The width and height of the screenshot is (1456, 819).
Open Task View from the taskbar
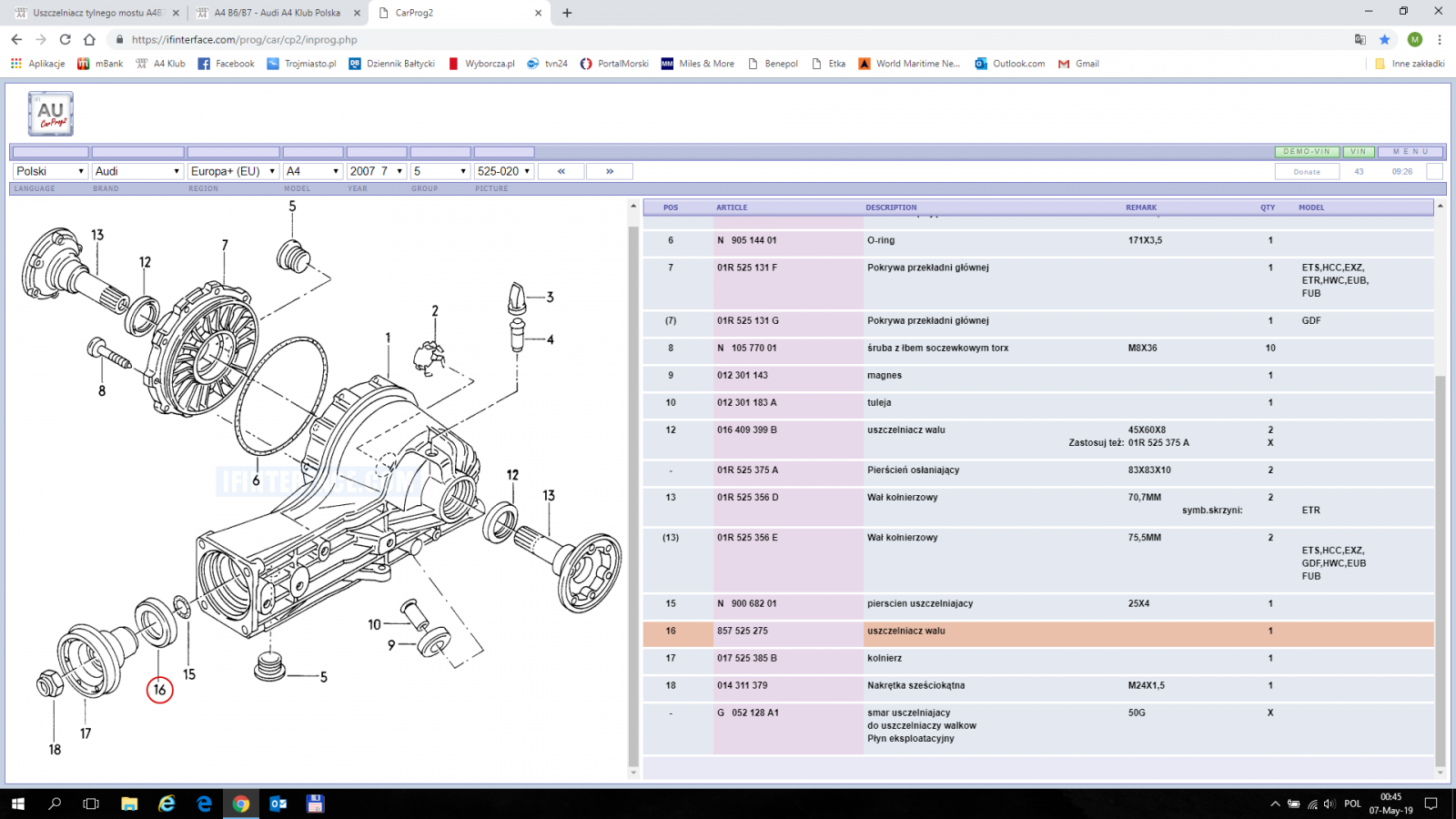(x=91, y=804)
